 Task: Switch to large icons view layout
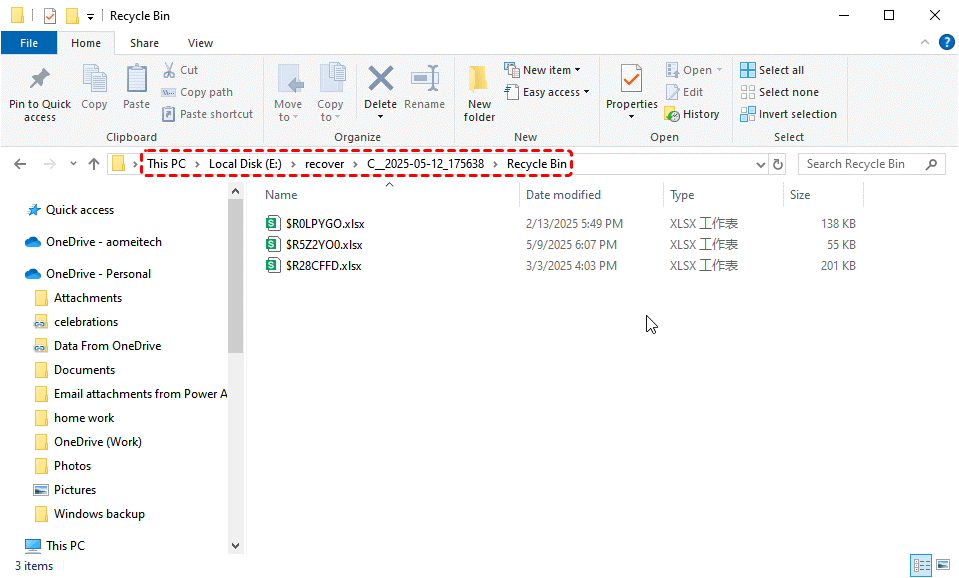pos(942,565)
